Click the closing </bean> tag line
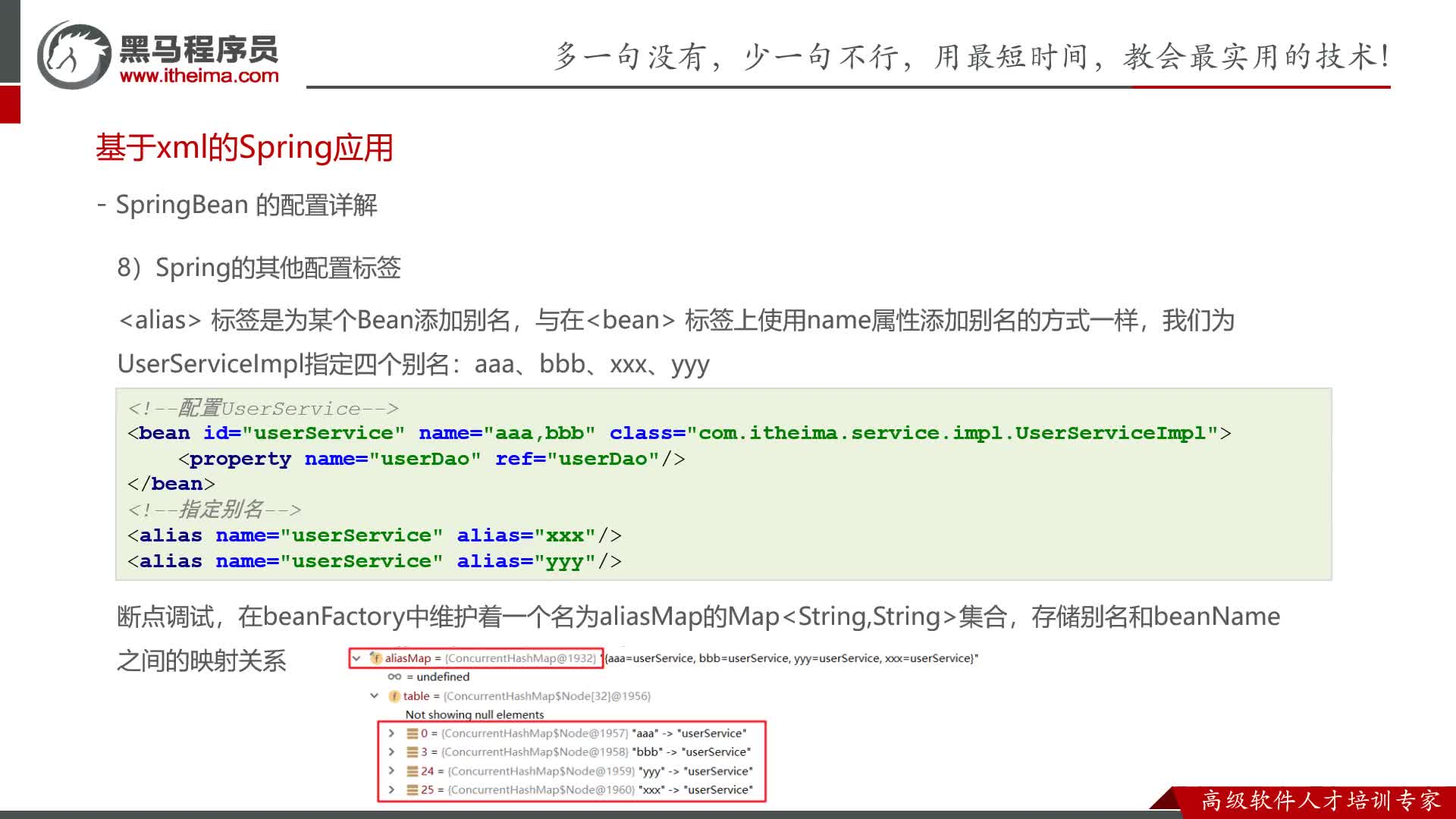The height and width of the screenshot is (819, 1456). coord(171,484)
